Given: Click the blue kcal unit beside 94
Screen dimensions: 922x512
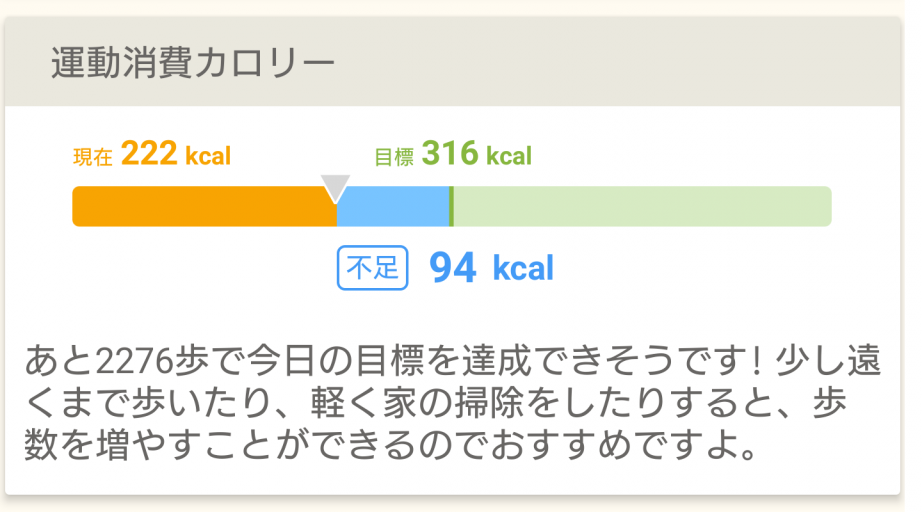Looking at the screenshot, I should [x=522, y=269].
